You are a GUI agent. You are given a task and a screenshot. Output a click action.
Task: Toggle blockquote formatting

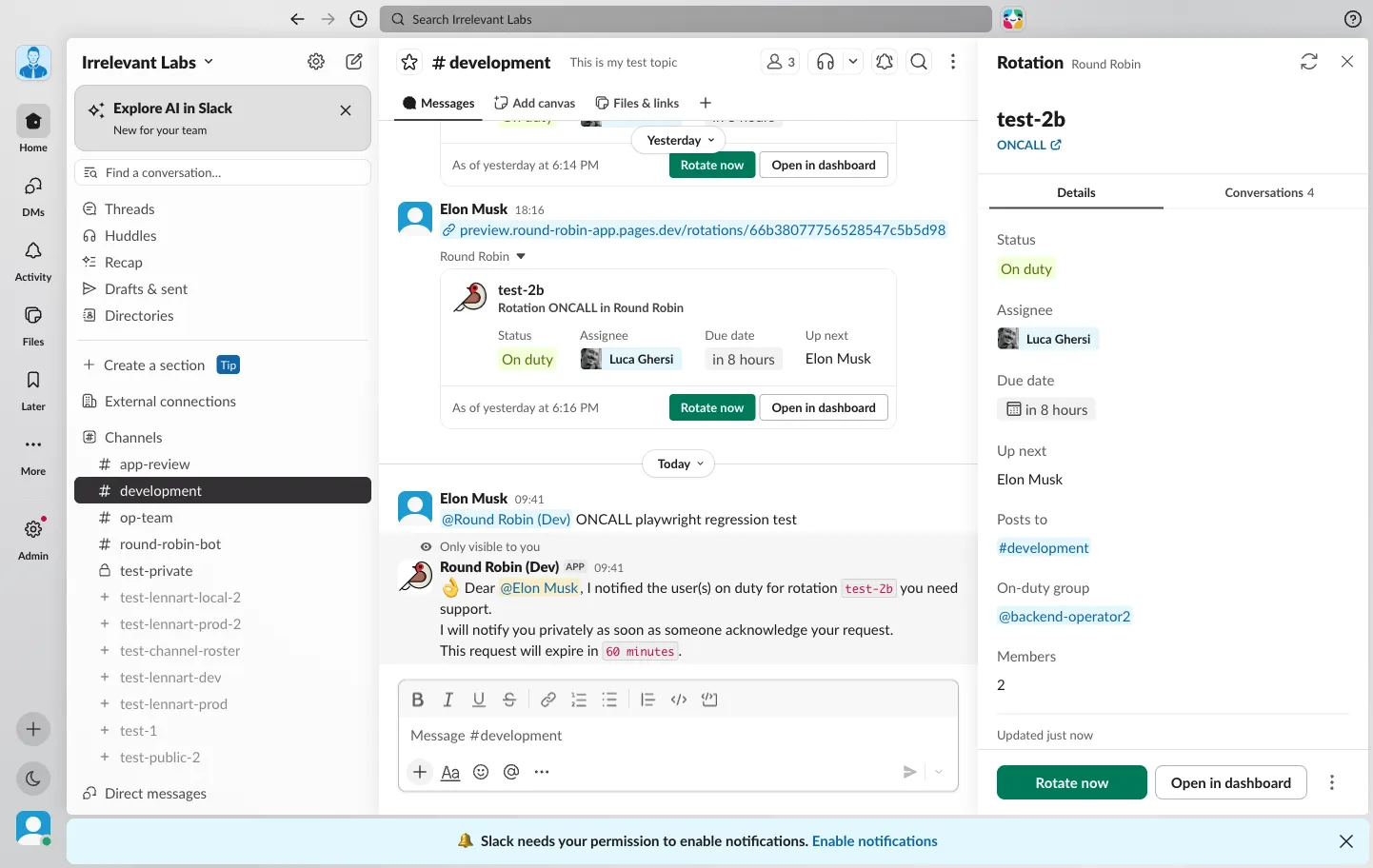point(647,700)
